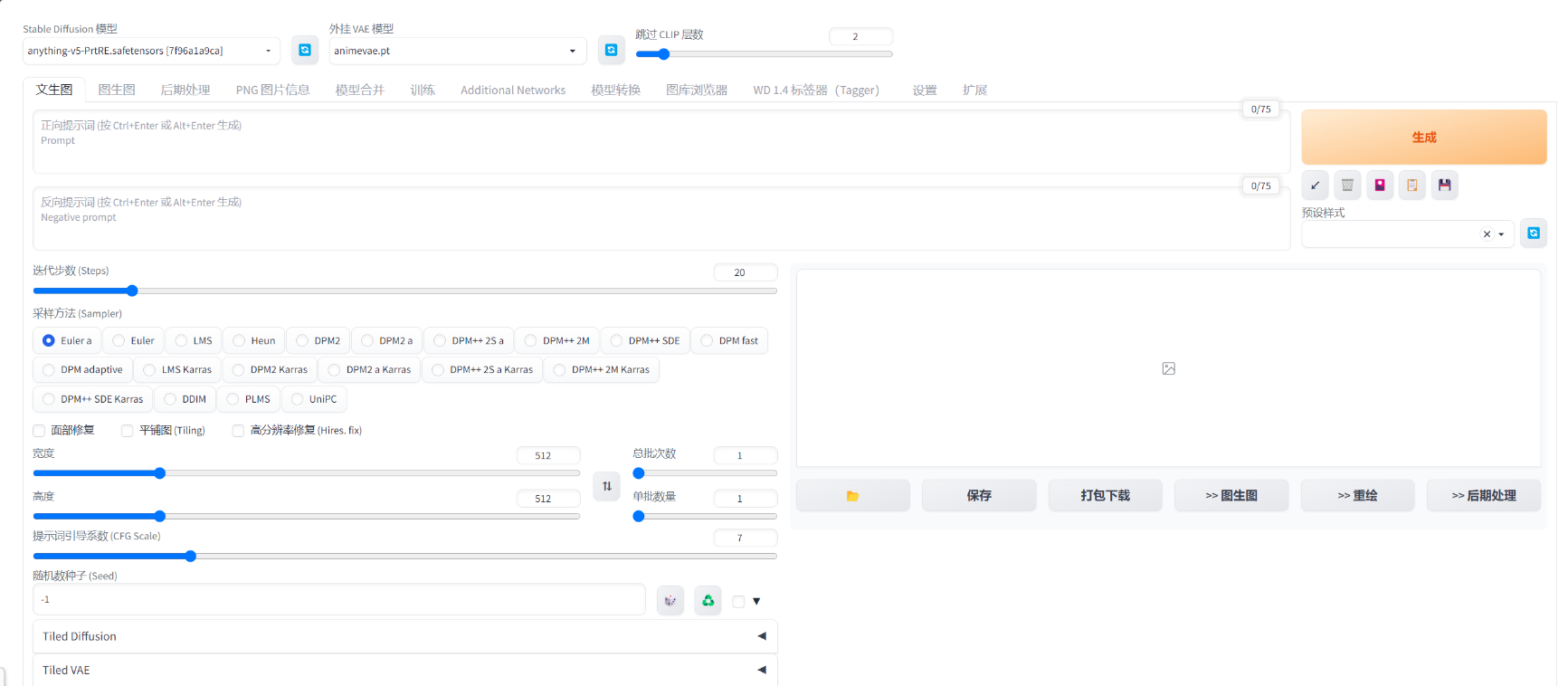The width and height of the screenshot is (1568, 686).
Task: Enable the Tiling checkbox
Action: (x=128, y=431)
